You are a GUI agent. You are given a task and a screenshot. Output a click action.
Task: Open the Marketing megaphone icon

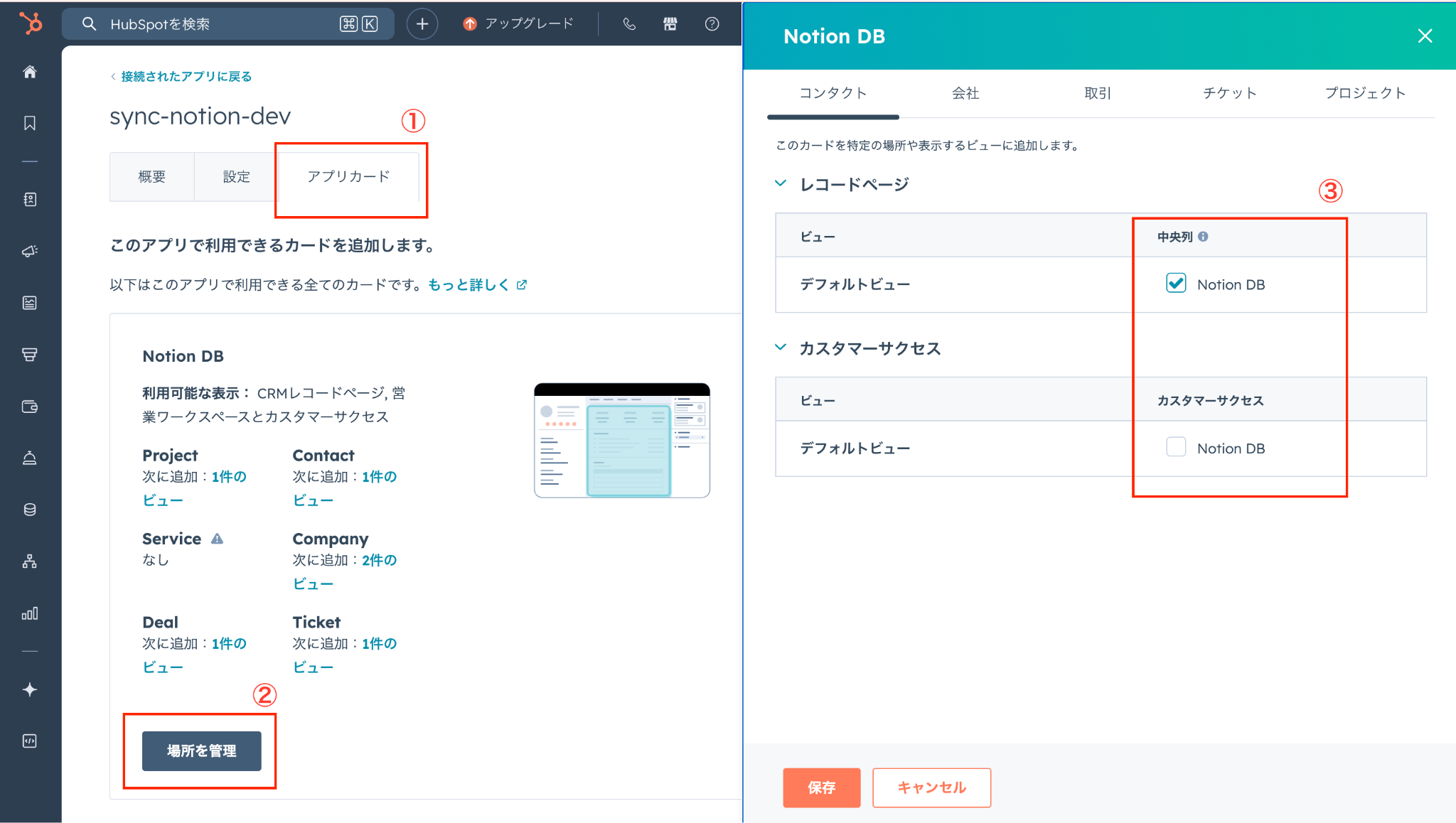30,251
